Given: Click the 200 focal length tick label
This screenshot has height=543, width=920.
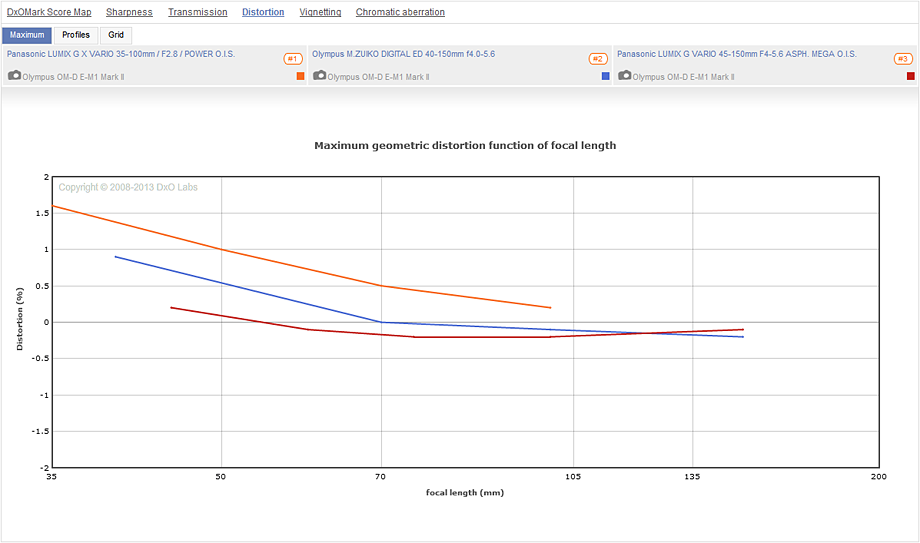Looking at the screenshot, I should (x=878, y=477).
